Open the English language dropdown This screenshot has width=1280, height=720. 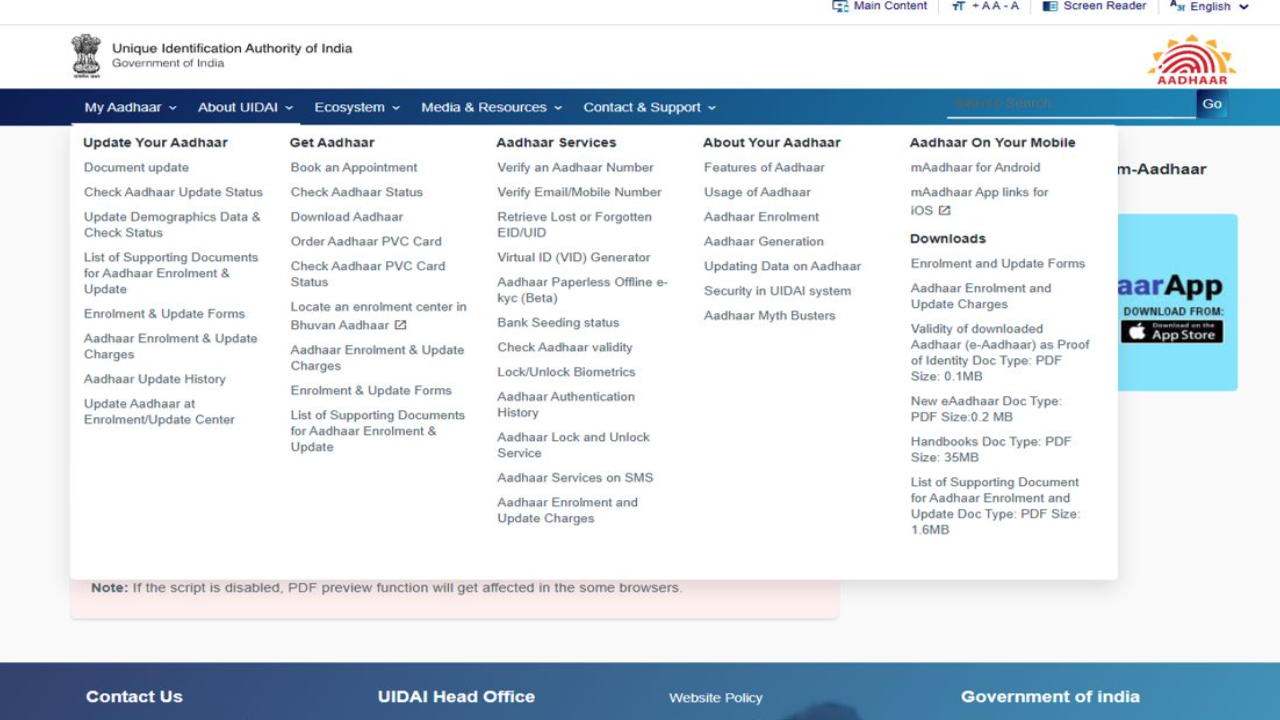1210,7
